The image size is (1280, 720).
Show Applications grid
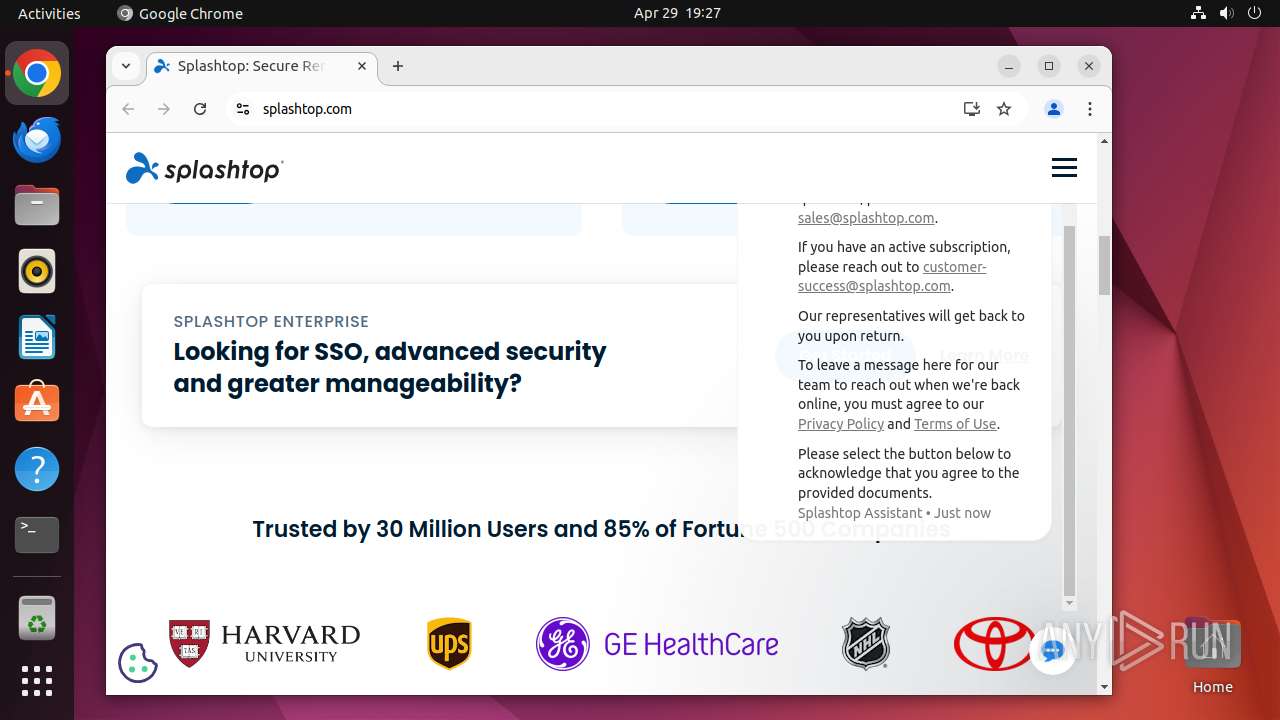pos(37,681)
